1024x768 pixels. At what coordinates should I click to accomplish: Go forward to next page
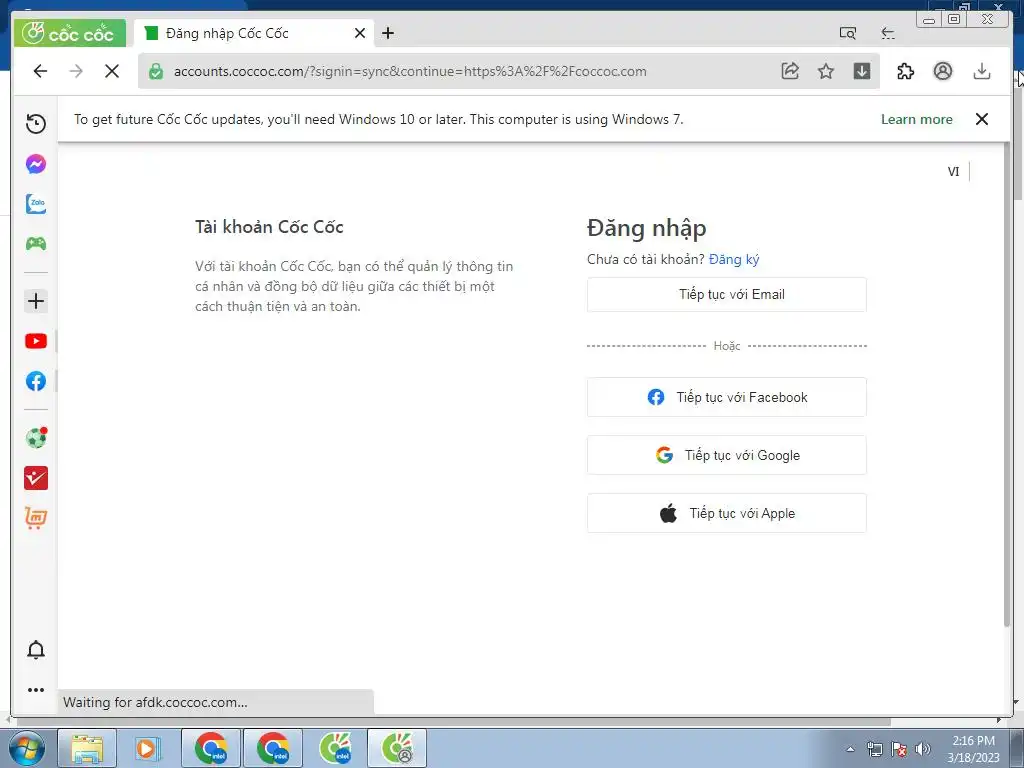point(76,71)
